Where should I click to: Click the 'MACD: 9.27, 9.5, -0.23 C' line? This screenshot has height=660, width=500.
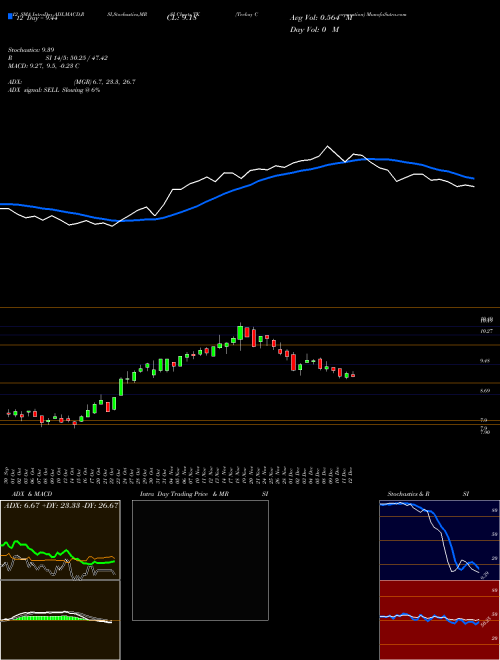44,66
